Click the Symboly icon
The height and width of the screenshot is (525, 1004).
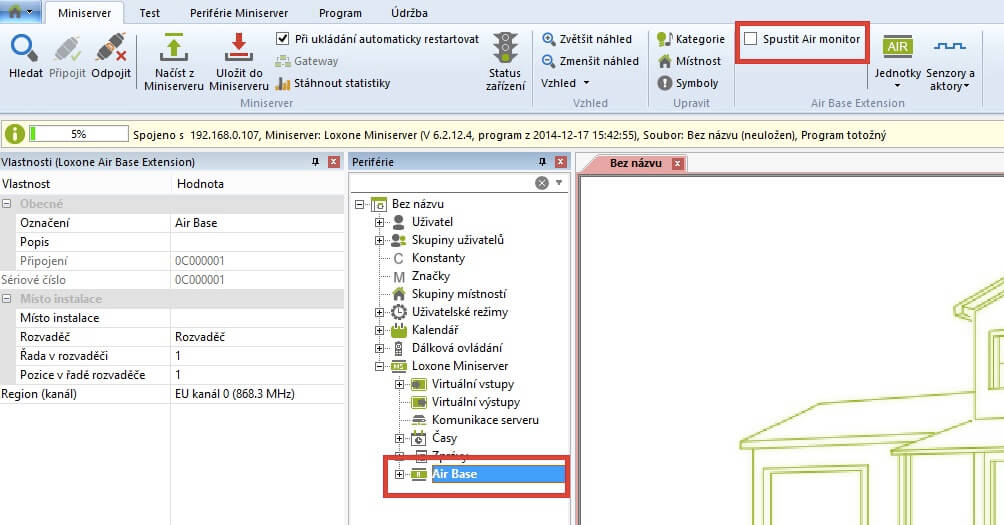click(665, 83)
